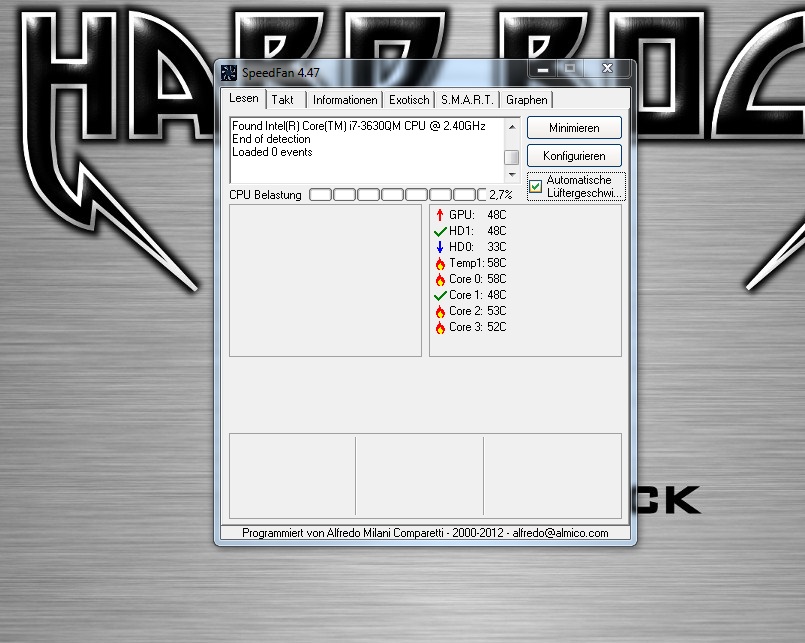Screen dimensions: 805x643
Task: Click the CPU Belastung progress bar
Action: coord(397,195)
